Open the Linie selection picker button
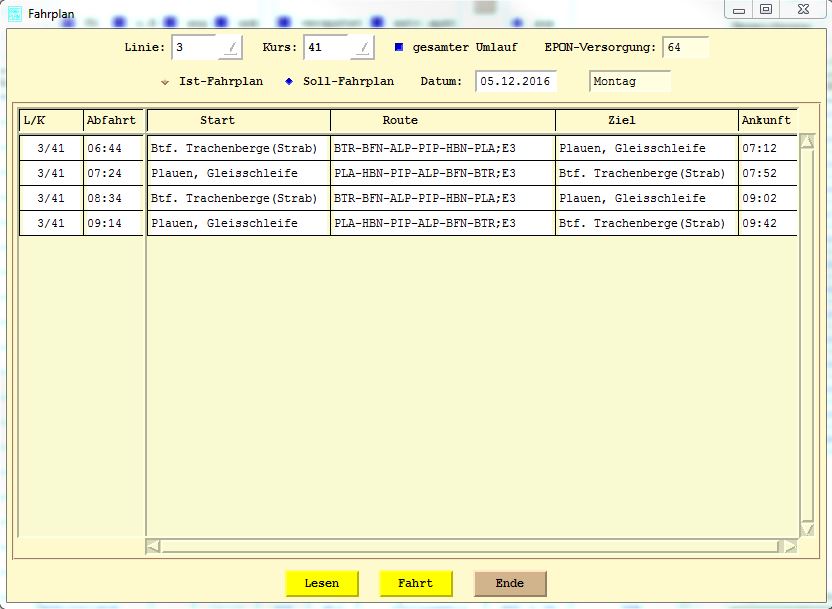832x609 pixels. [231, 47]
